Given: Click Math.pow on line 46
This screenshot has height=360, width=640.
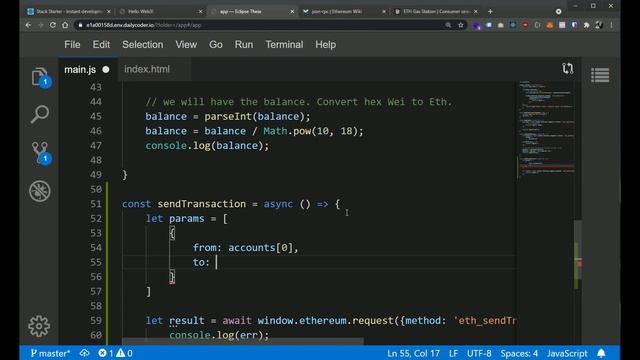Looking at the screenshot, I should pyautogui.click(x=287, y=131).
